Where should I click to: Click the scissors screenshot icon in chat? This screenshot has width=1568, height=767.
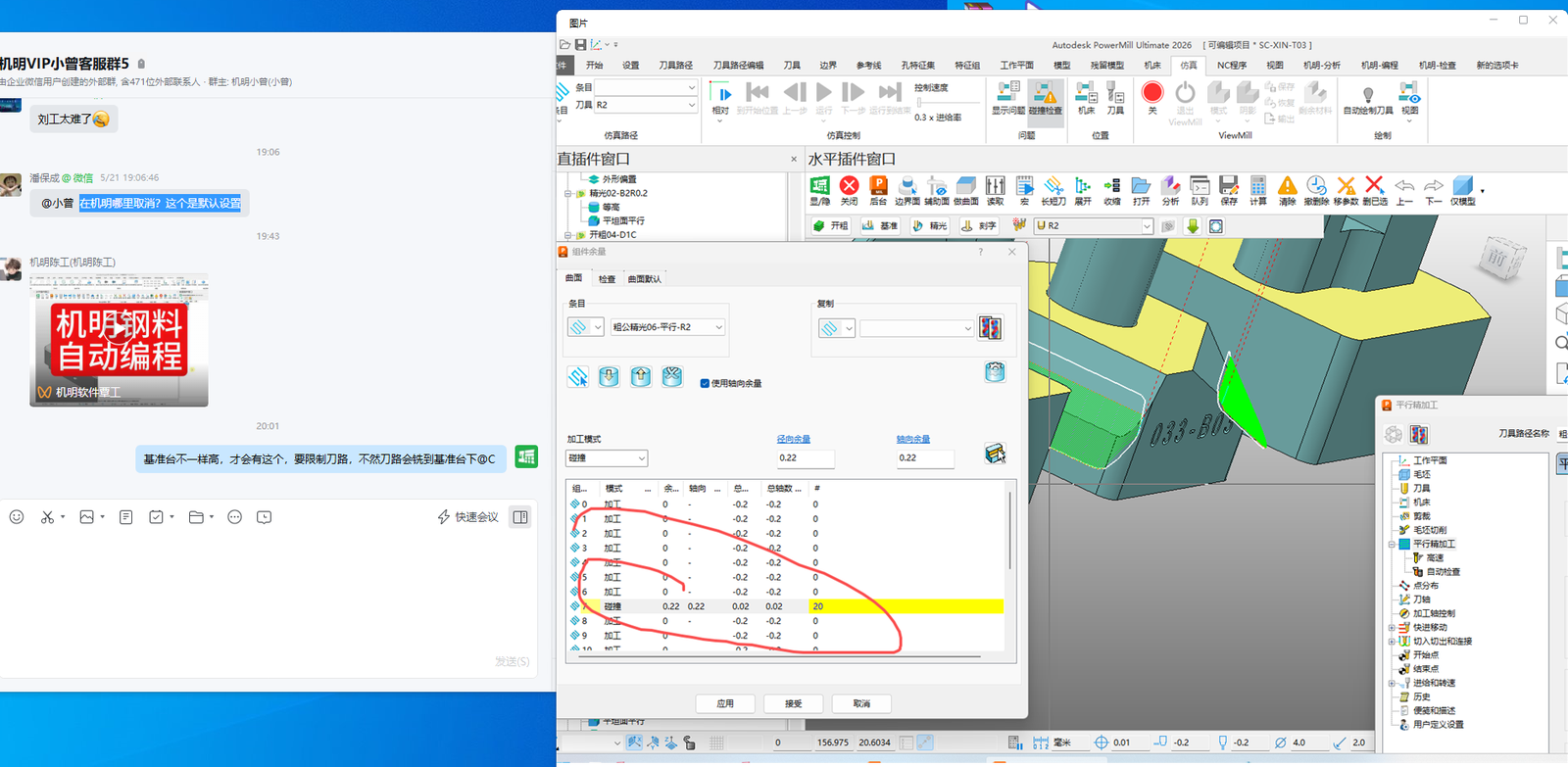pyautogui.click(x=47, y=517)
